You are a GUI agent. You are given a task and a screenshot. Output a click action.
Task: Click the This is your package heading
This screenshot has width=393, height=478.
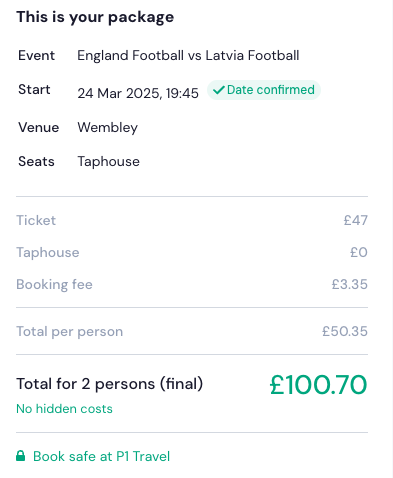(95, 17)
